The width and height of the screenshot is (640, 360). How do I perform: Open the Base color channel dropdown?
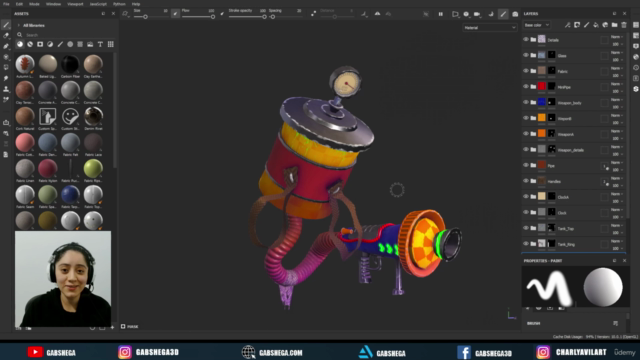click(536, 25)
